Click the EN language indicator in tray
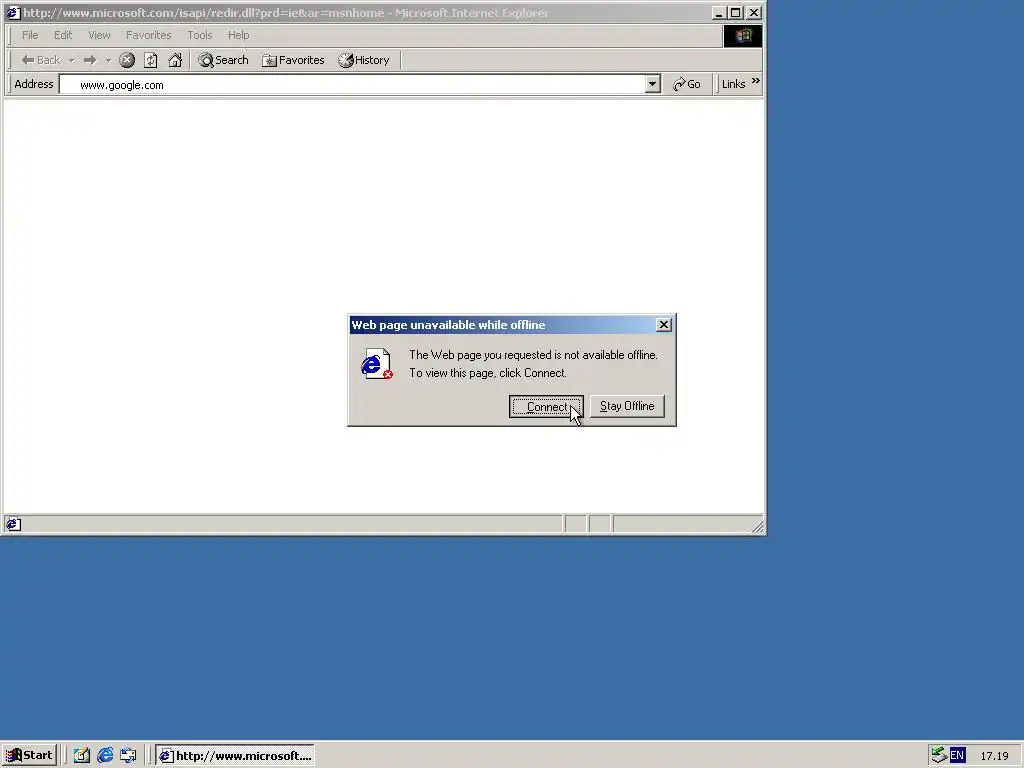The height and width of the screenshot is (768, 1024). click(x=957, y=756)
